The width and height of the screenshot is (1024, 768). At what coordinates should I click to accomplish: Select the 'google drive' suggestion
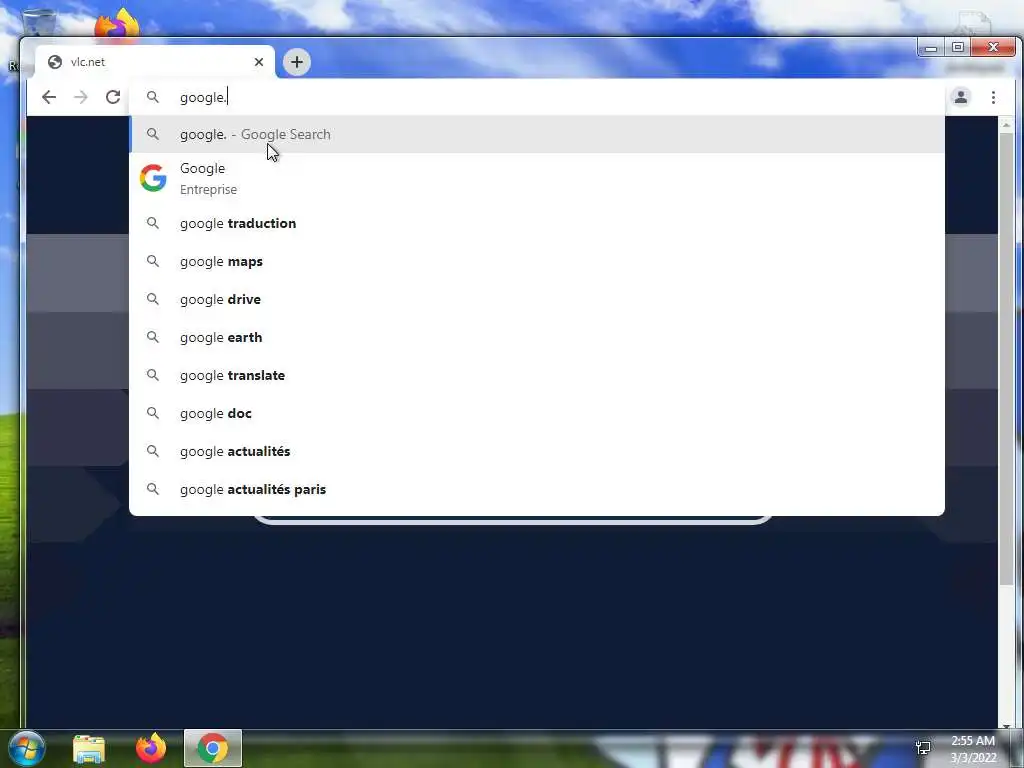pyautogui.click(x=537, y=299)
